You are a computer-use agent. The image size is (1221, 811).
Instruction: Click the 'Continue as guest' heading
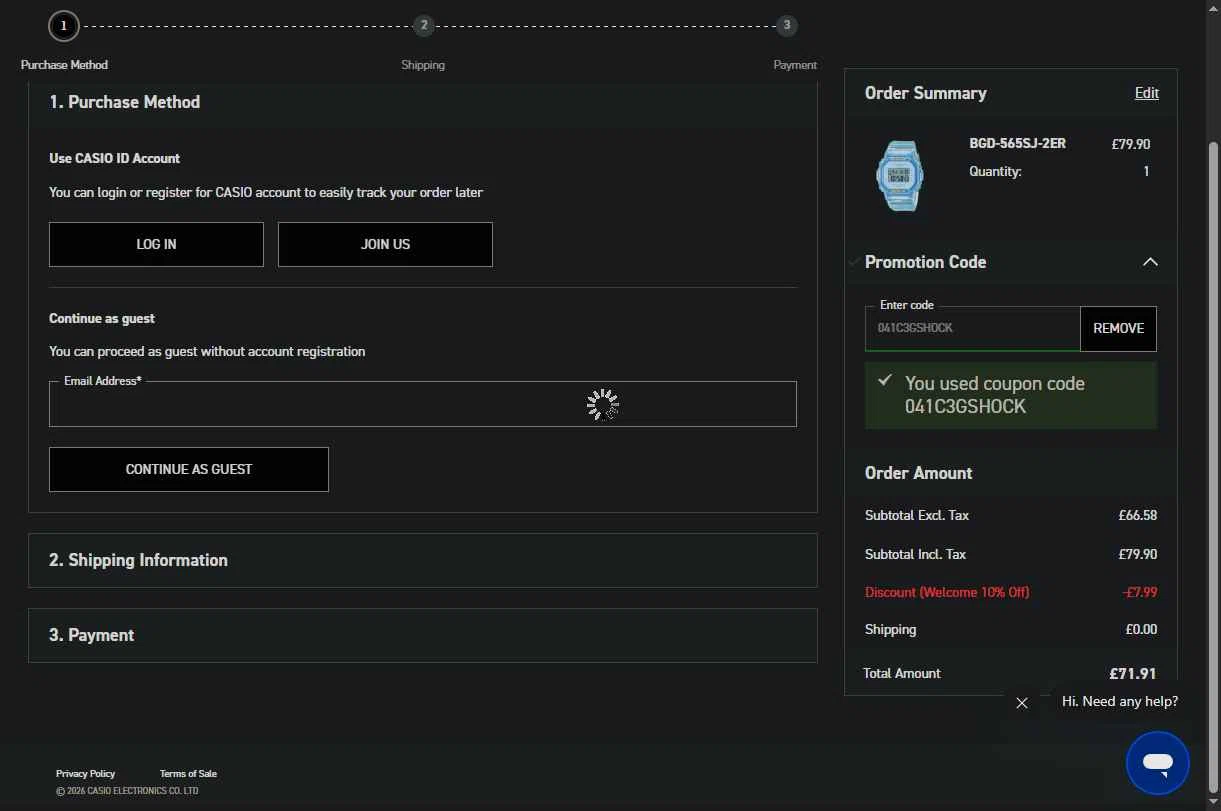tap(102, 318)
